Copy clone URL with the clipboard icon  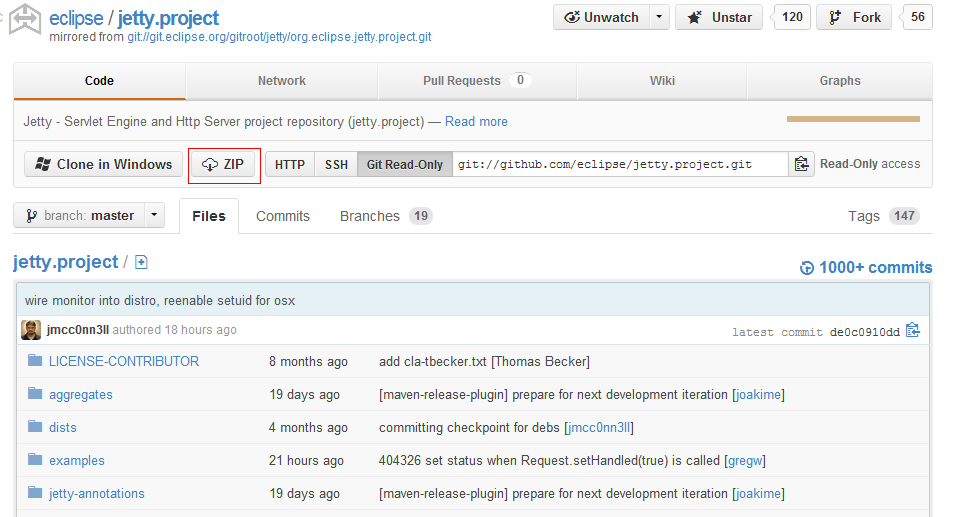tap(801, 164)
